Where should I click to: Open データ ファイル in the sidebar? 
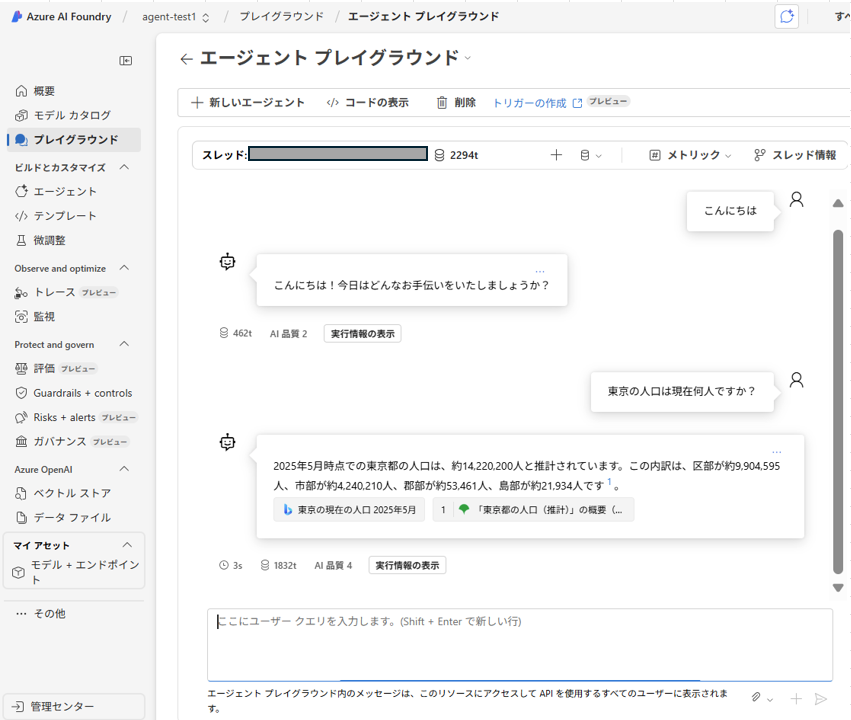point(73,517)
